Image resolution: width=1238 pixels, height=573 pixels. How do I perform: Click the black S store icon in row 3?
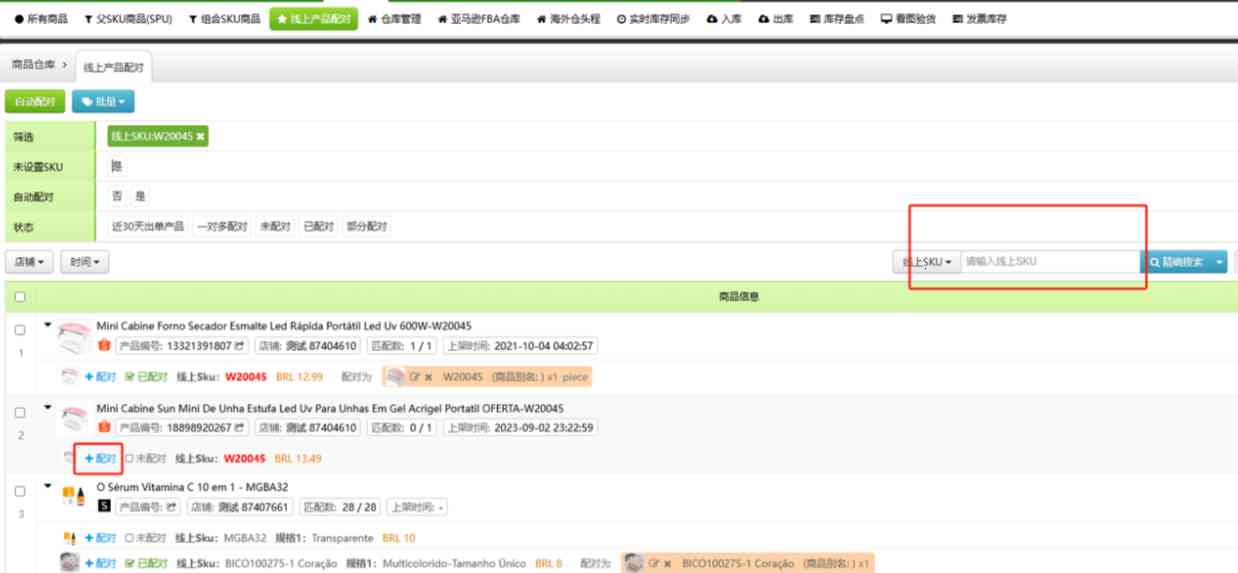pos(104,507)
